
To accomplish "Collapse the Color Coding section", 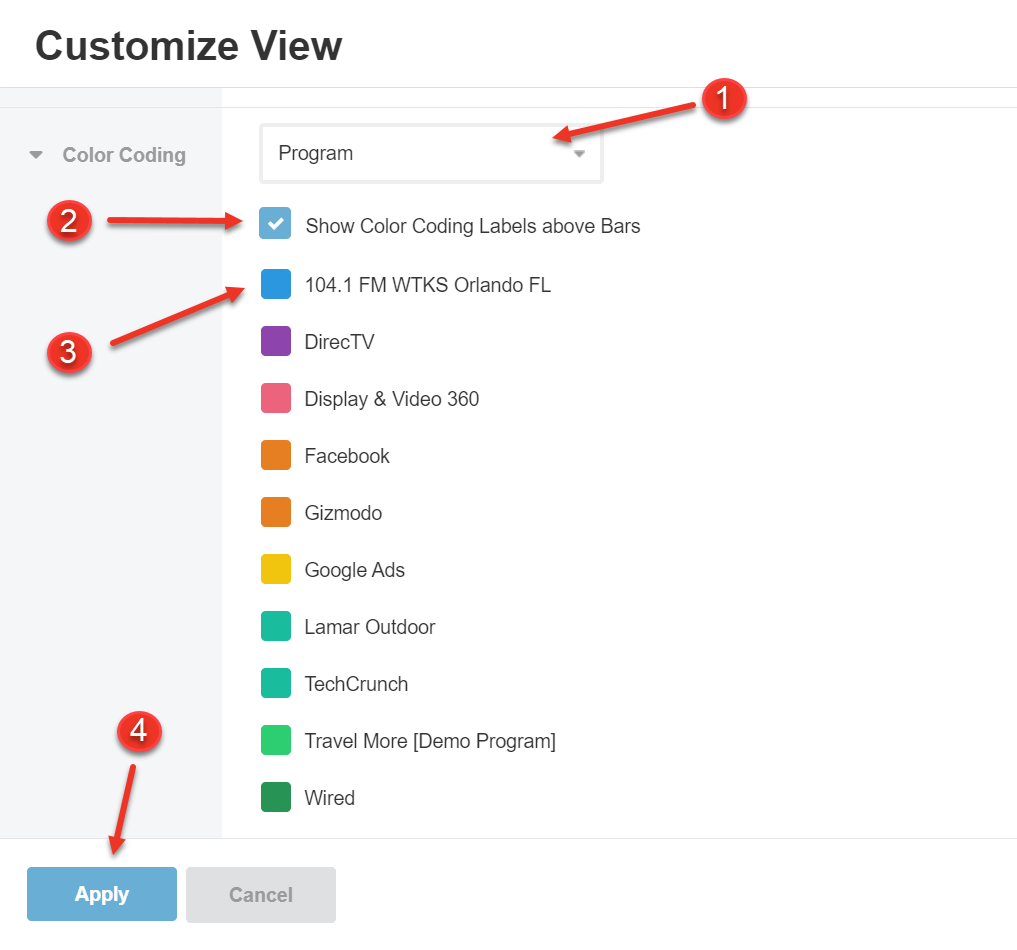I will coord(36,154).
